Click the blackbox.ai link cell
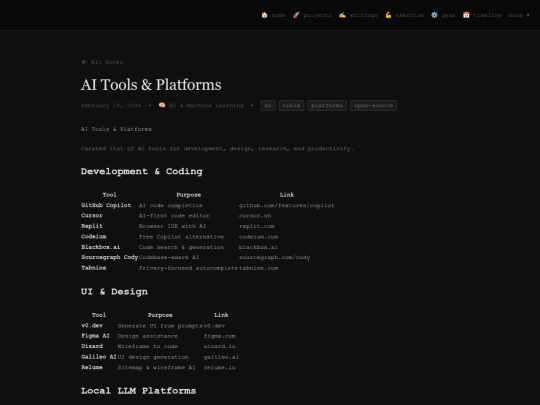The height and width of the screenshot is (405, 540). 258,247
